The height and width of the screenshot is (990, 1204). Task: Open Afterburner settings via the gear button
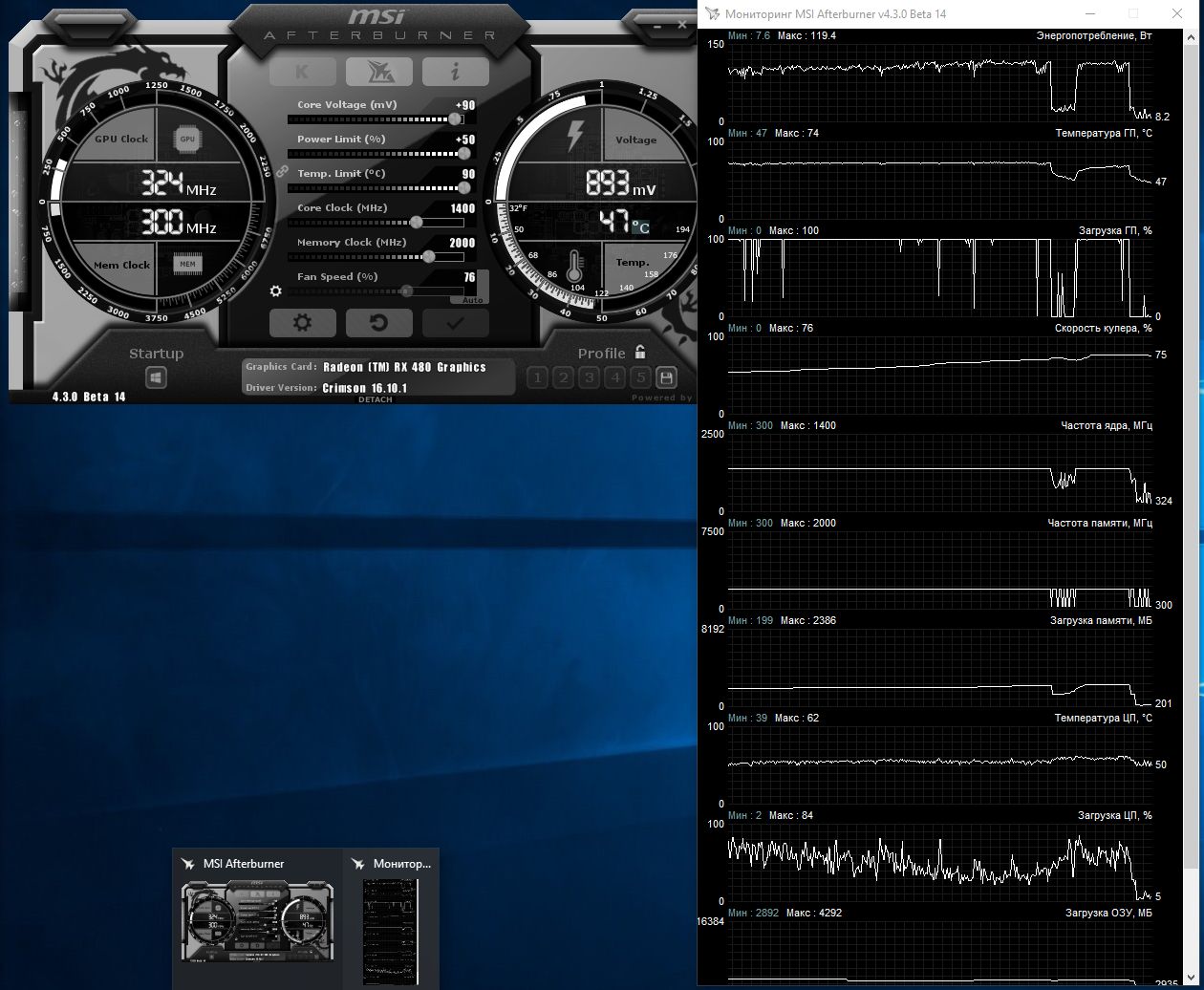302,323
